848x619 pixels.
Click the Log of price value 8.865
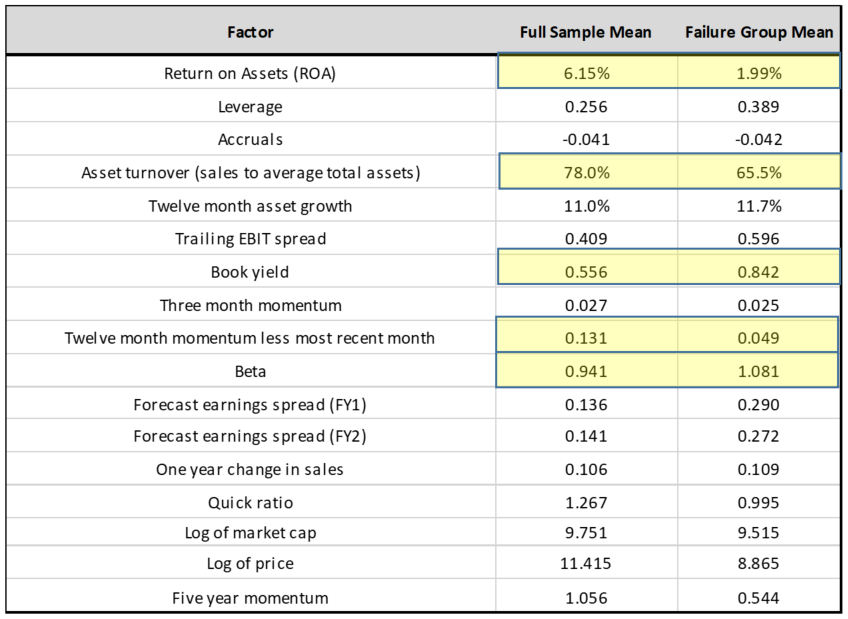pos(759,564)
